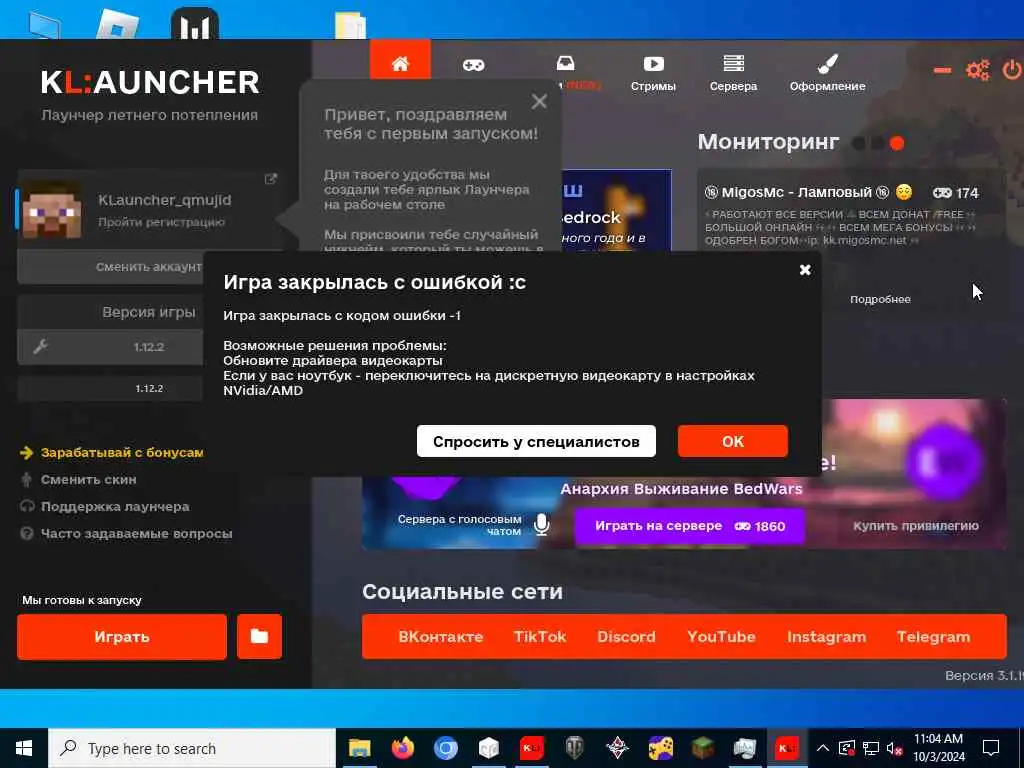Open the notification center icon
Viewport: 1024px width, 768px height.
(991, 748)
